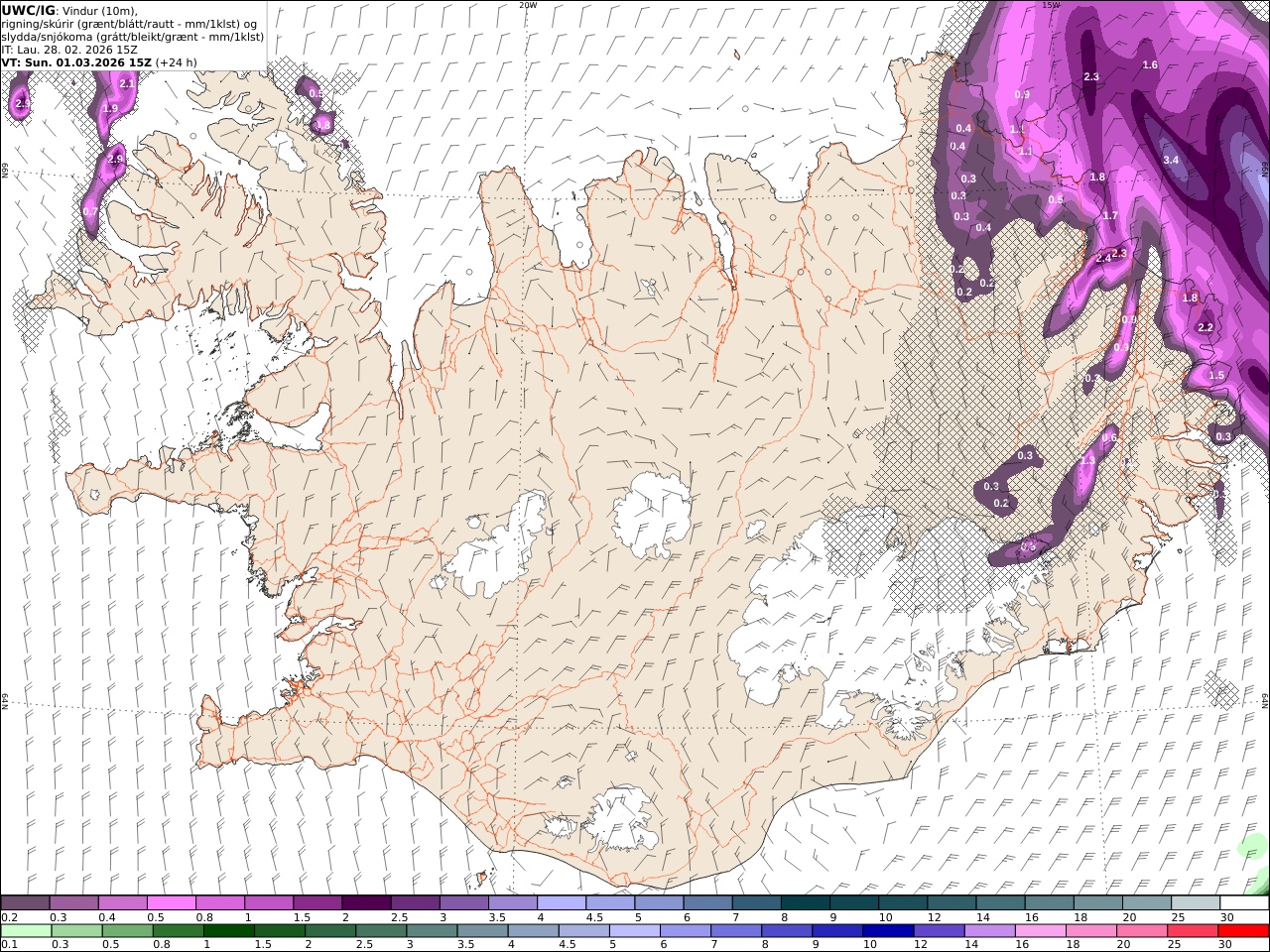Click the violet 14–16 lower legend swatch
The height and width of the screenshot is (952, 1270).
(989, 930)
